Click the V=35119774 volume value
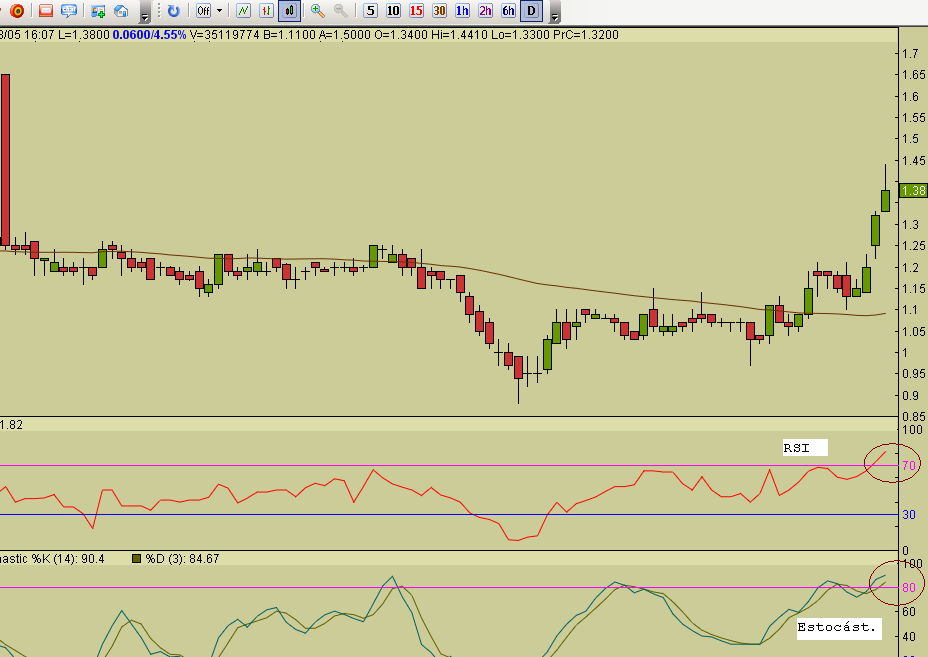The height and width of the screenshot is (657, 928). (x=225, y=35)
